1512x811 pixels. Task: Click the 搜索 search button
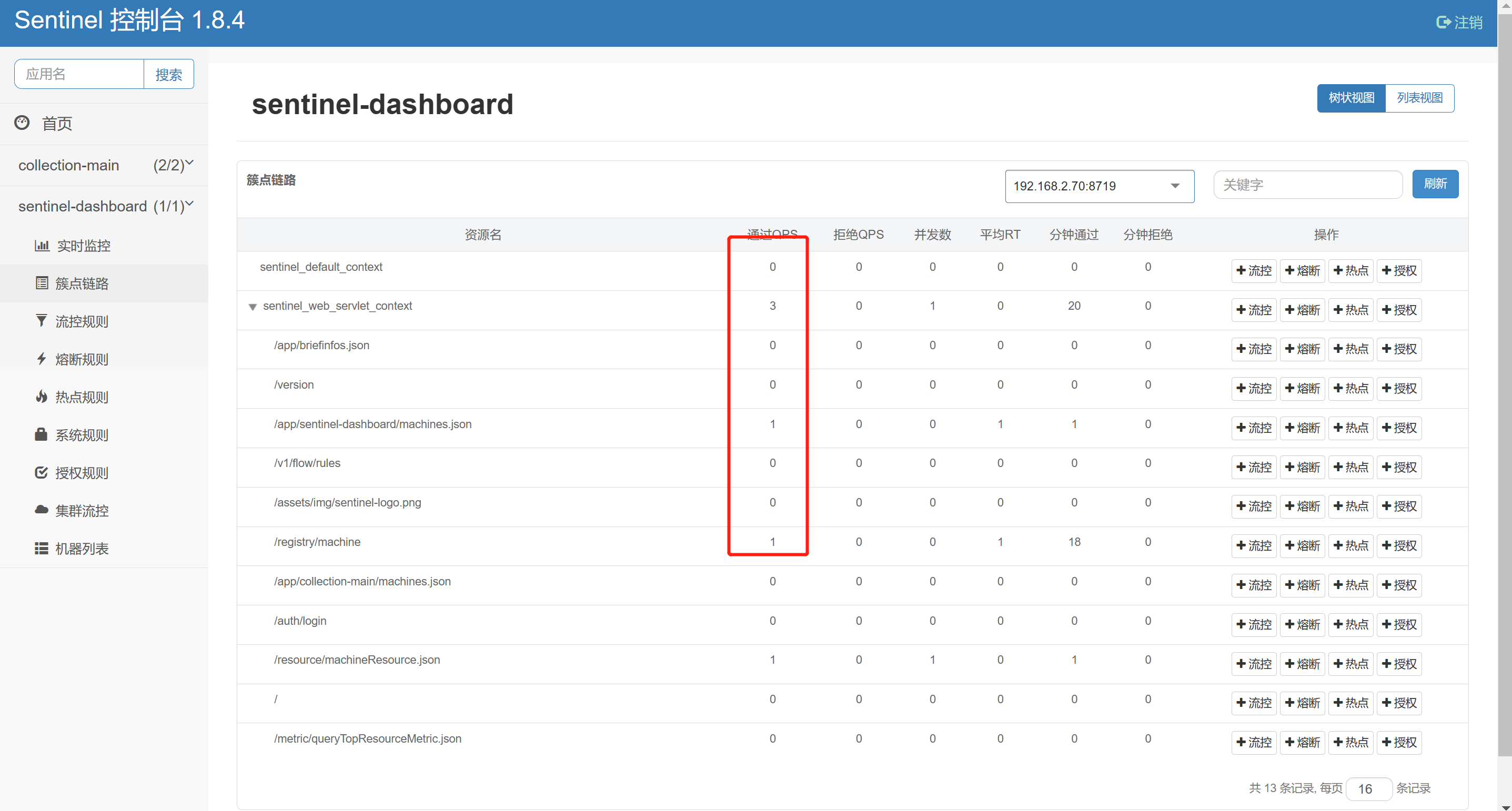point(168,74)
